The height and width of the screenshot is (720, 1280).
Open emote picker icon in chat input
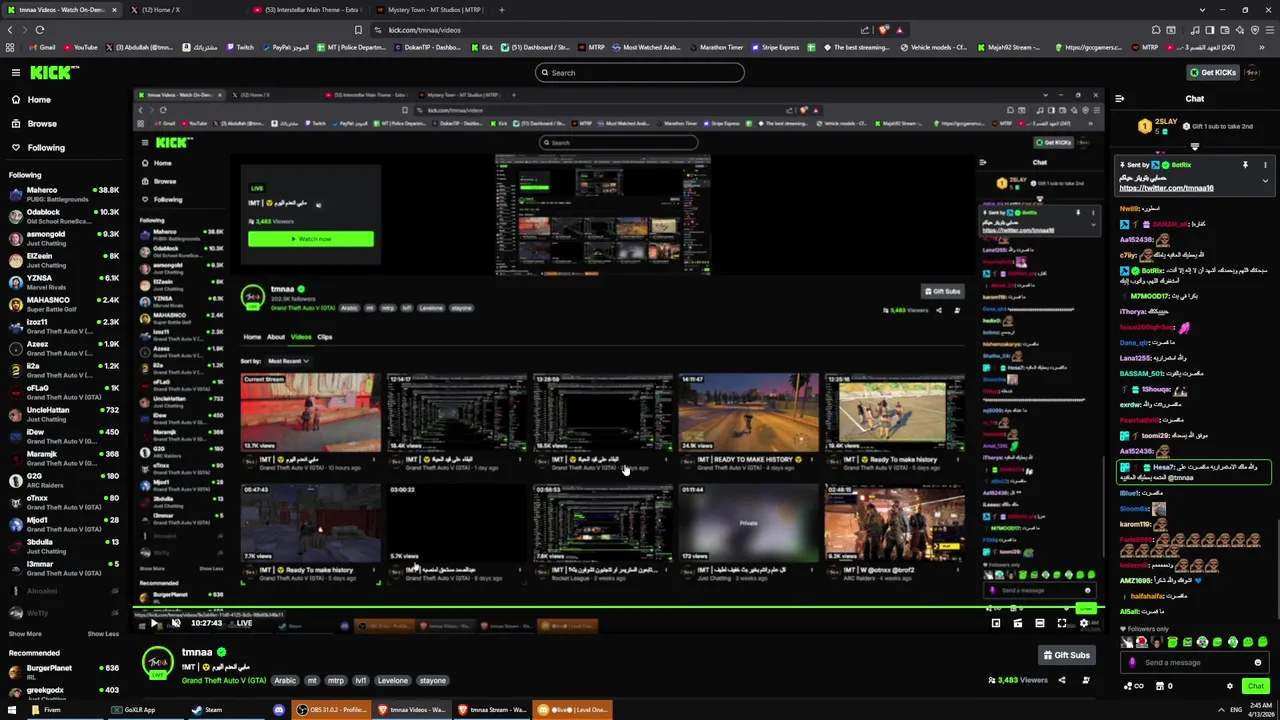pyautogui.click(x=1258, y=662)
